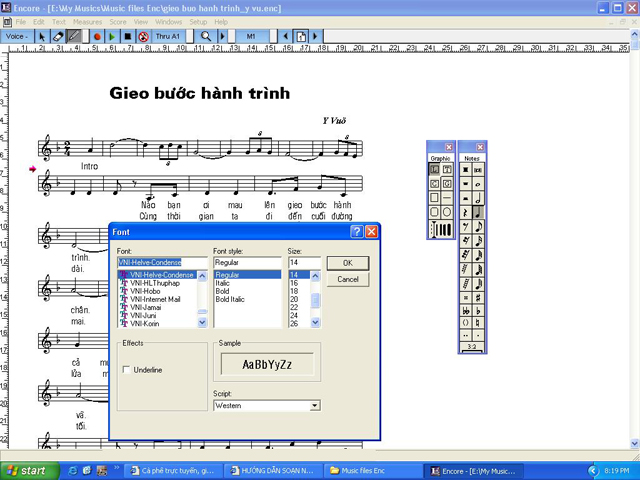Open the Measures menu

tap(87, 21)
